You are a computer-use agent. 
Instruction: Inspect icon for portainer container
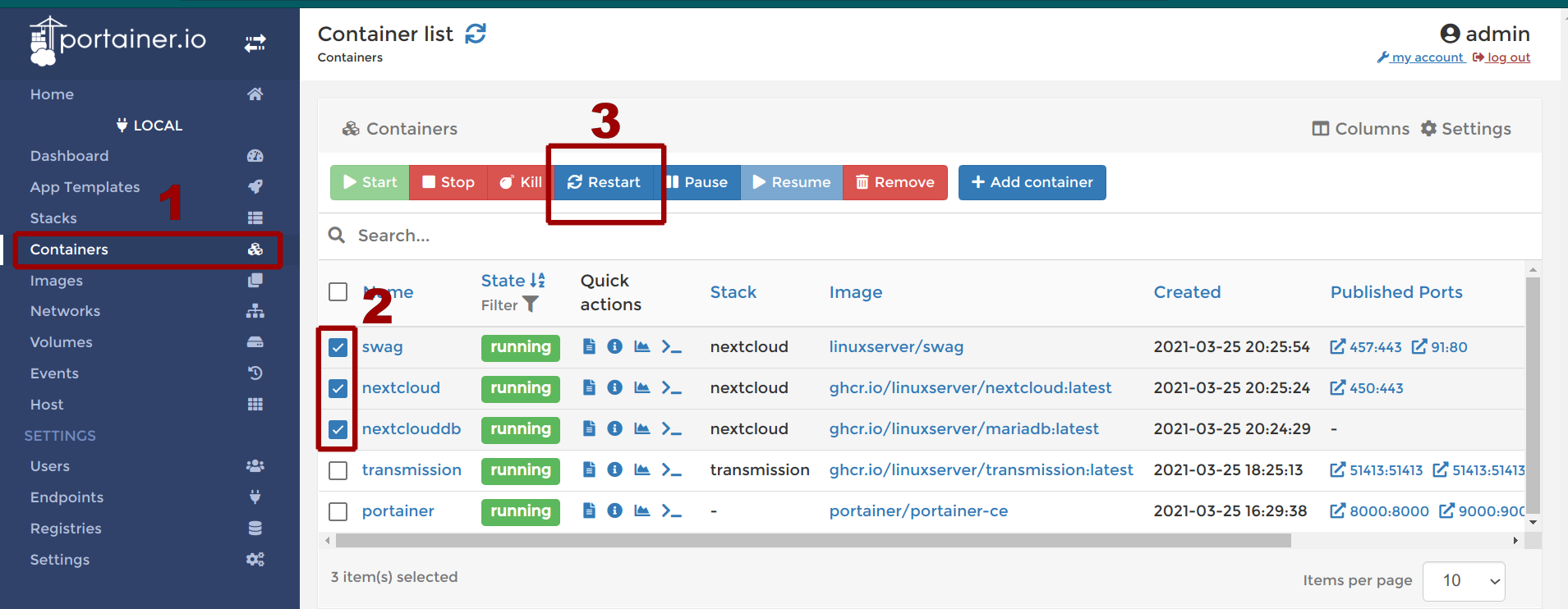(614, 511)
